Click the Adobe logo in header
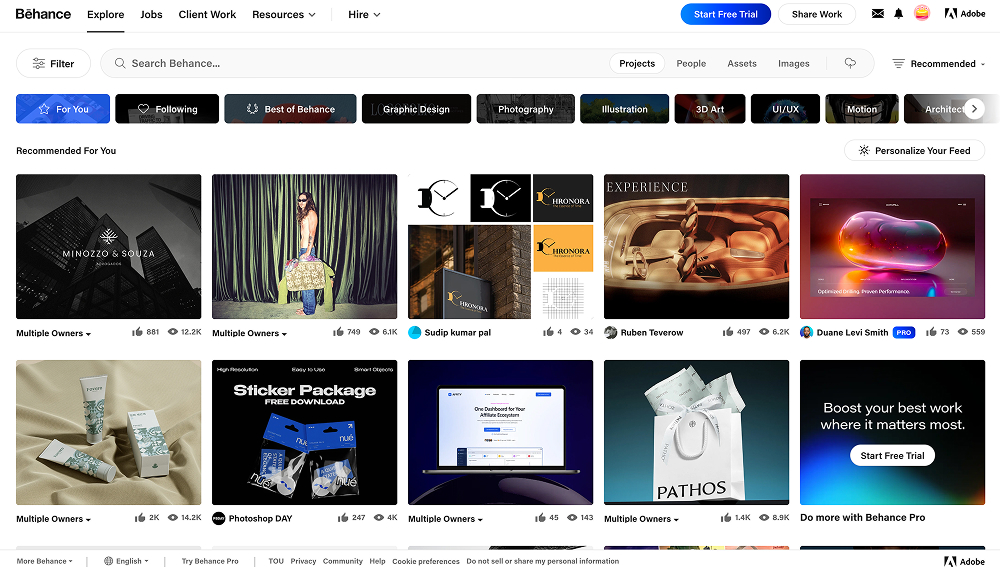This screenshot has width=1000, height=568. [x=964, y=13]
